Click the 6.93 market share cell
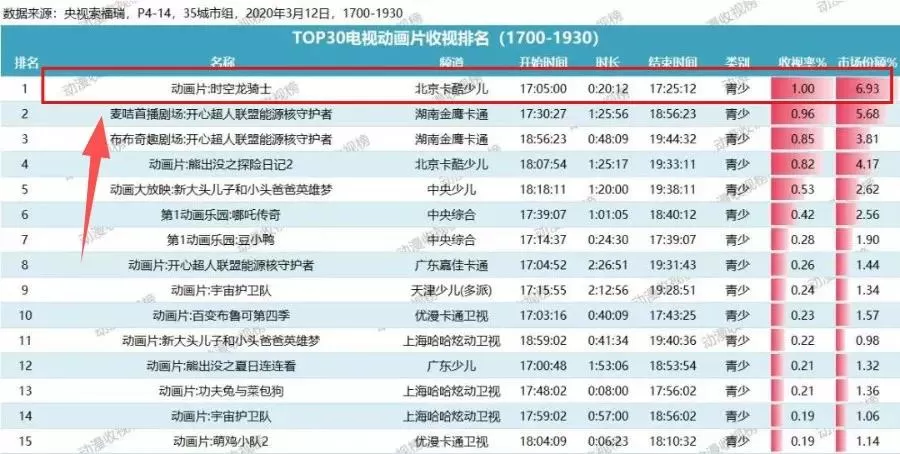This screenshot has height=454, width=900. 866,88
